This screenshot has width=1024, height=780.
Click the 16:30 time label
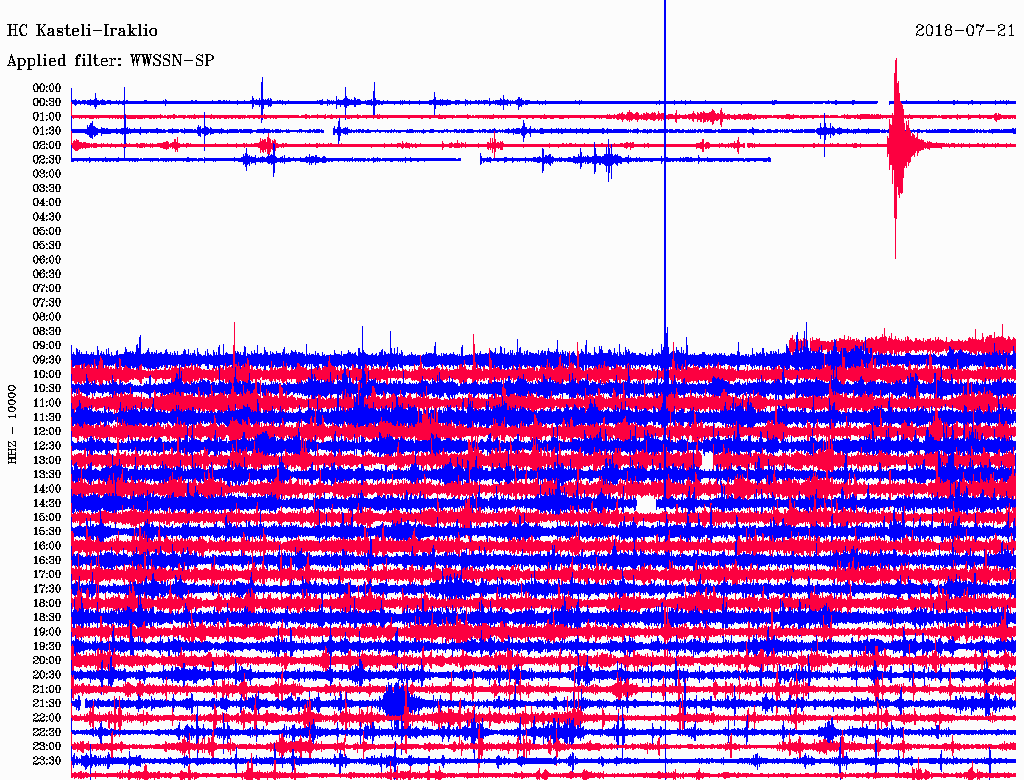click(47, 560)
